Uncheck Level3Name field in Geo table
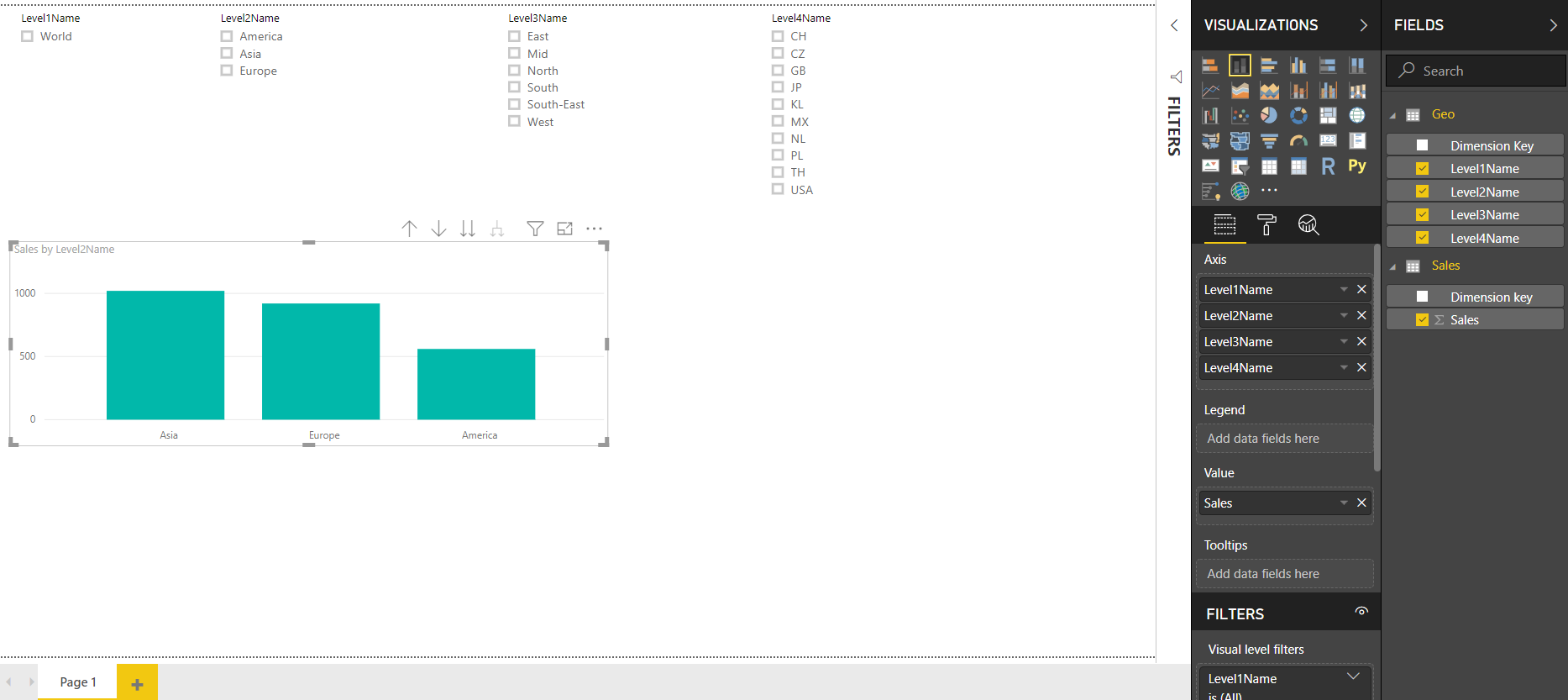This screenshot has width=1568, height=700. pos(1422,214)
